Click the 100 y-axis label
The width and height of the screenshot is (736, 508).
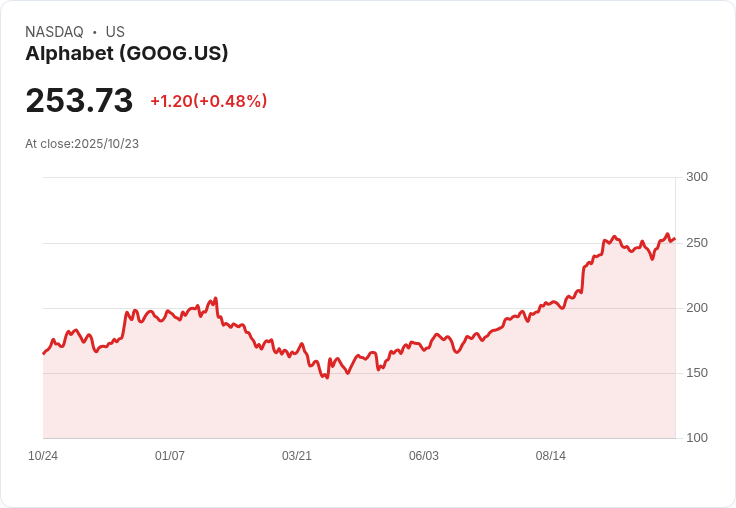(x=697, y=438)
